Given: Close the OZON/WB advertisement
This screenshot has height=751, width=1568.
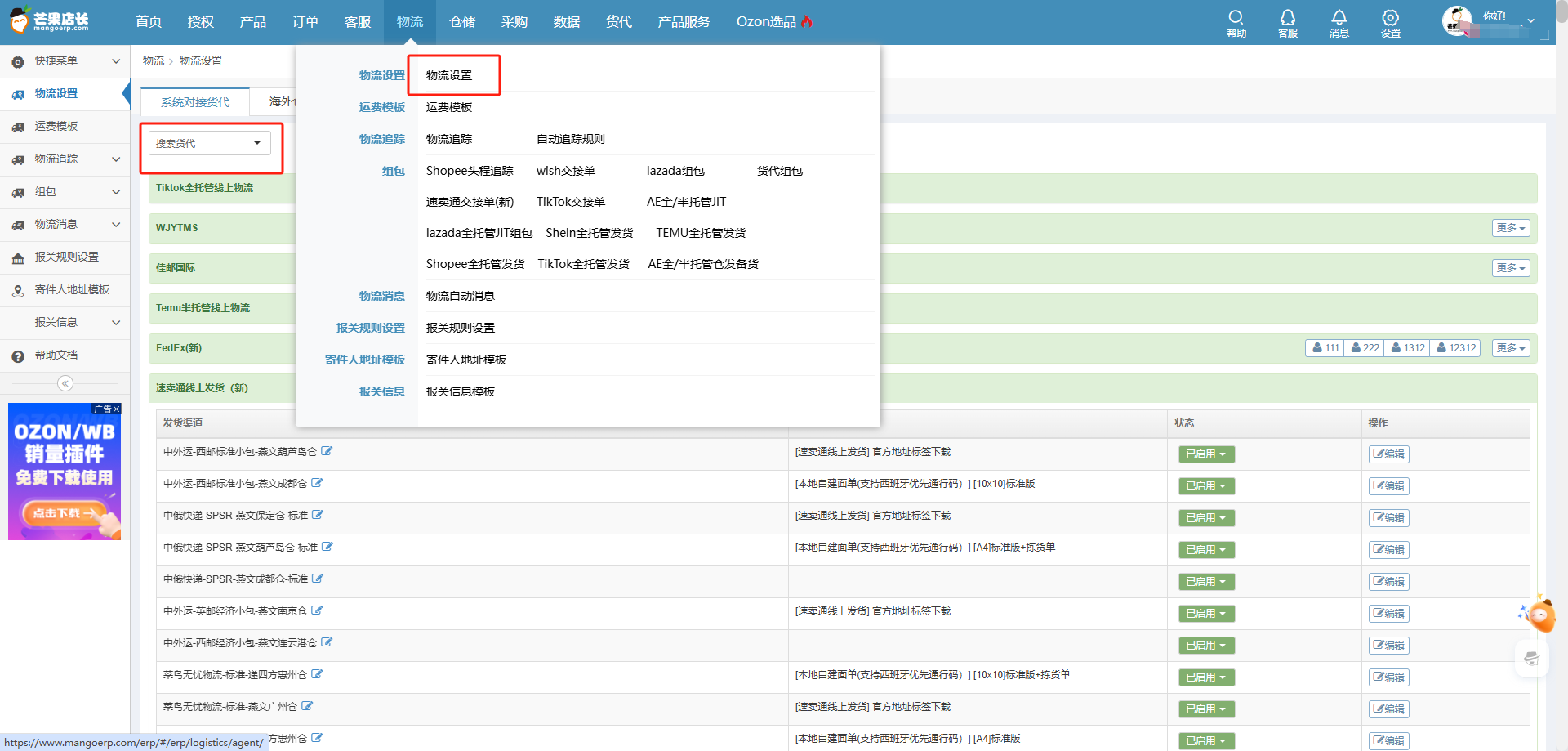Looking at the screenshot, I should 117,409.
